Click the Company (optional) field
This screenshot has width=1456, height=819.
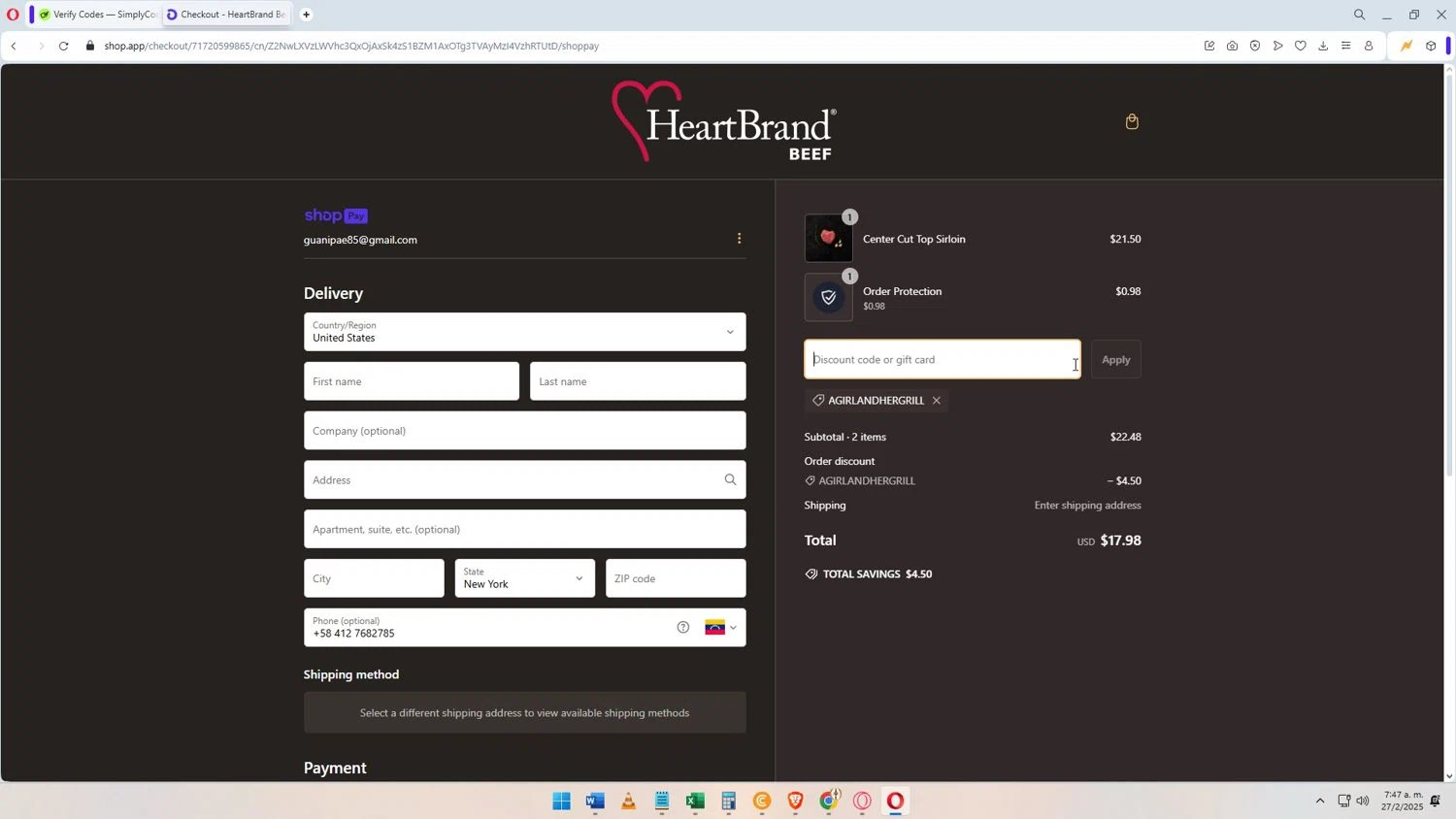pos(524,431)
